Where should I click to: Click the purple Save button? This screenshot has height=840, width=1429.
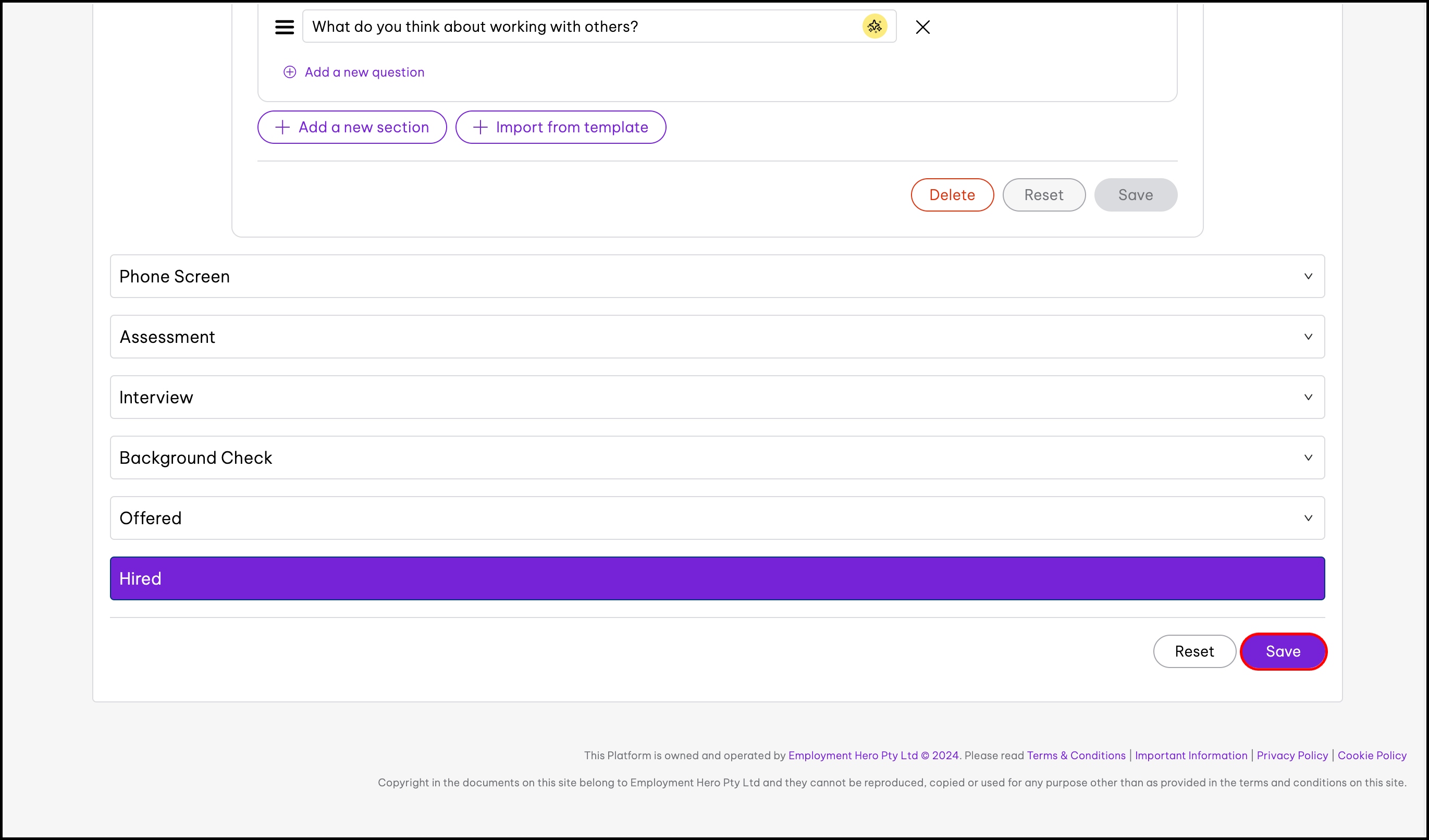[1283, 651]
